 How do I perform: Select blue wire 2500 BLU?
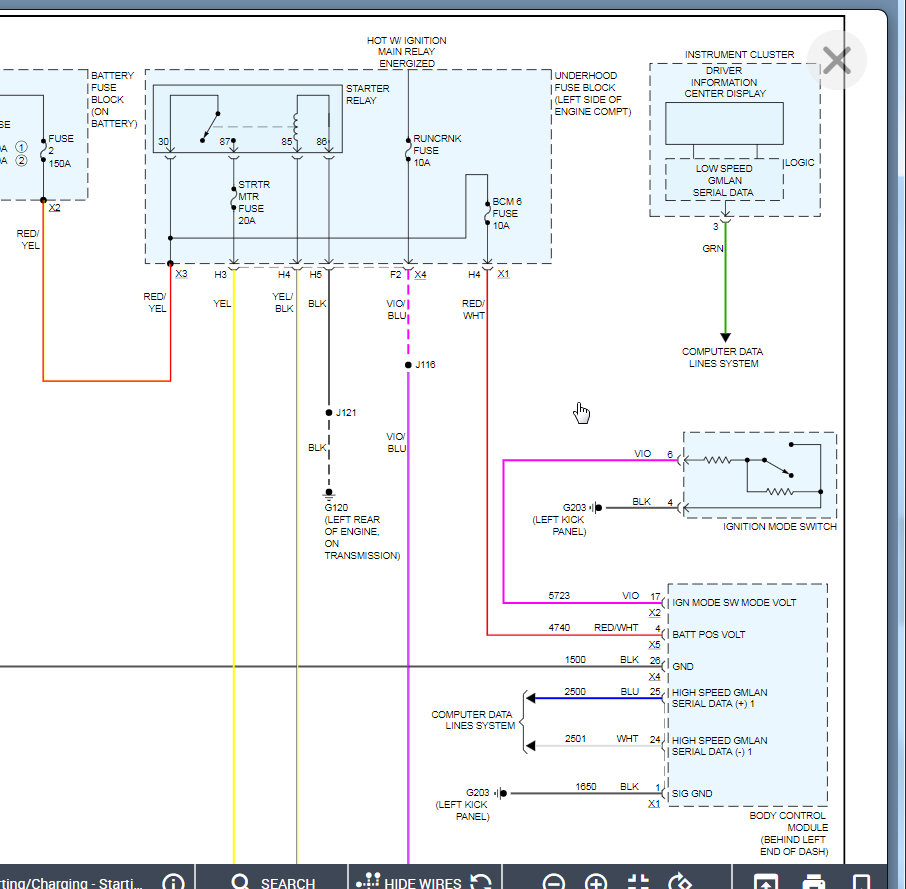pyautogui.click(x=598, y=698)
